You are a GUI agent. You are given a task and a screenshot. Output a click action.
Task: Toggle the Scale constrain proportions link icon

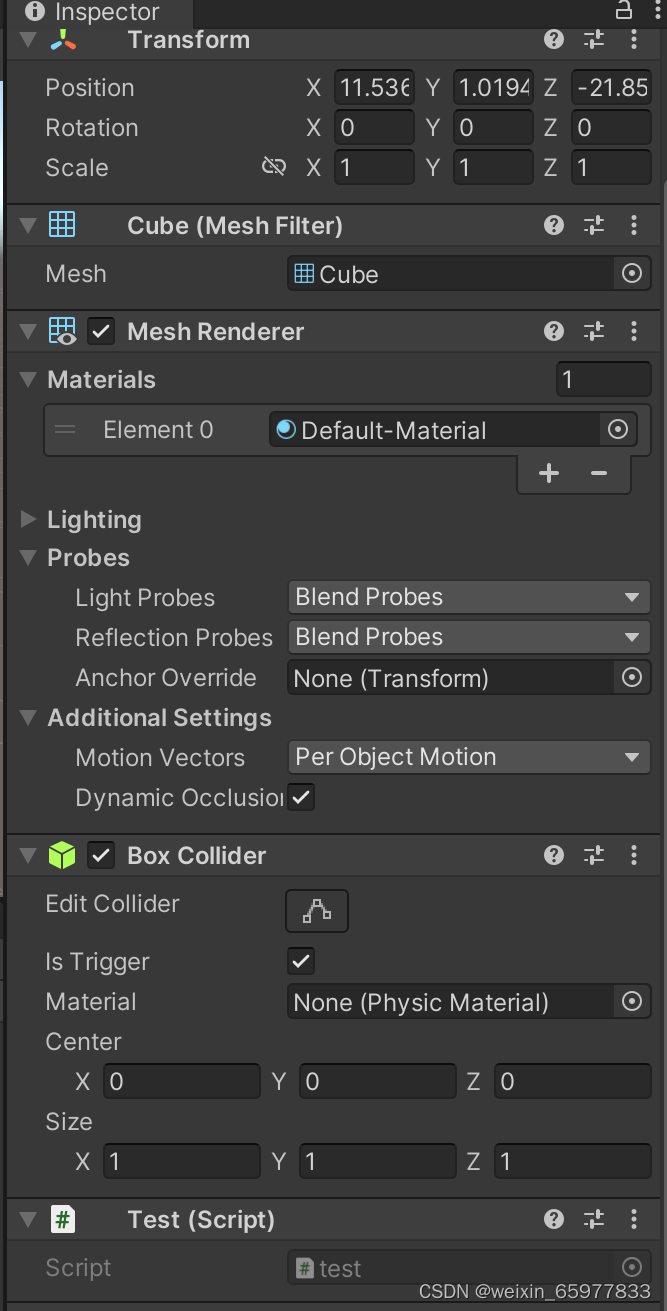point(273,167)
